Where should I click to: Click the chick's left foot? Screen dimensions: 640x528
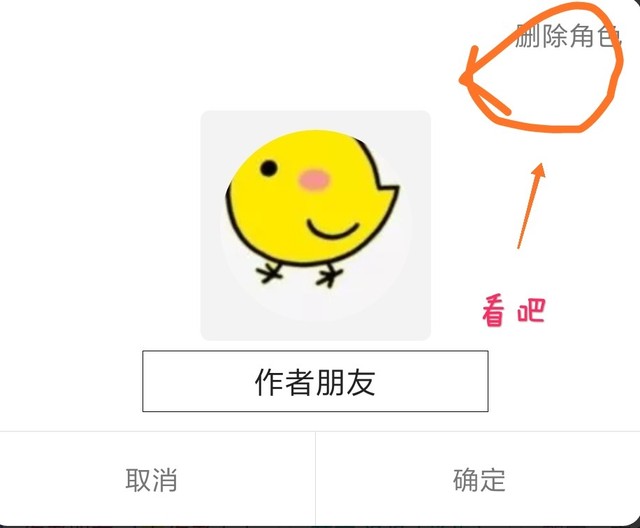point(269,273)
